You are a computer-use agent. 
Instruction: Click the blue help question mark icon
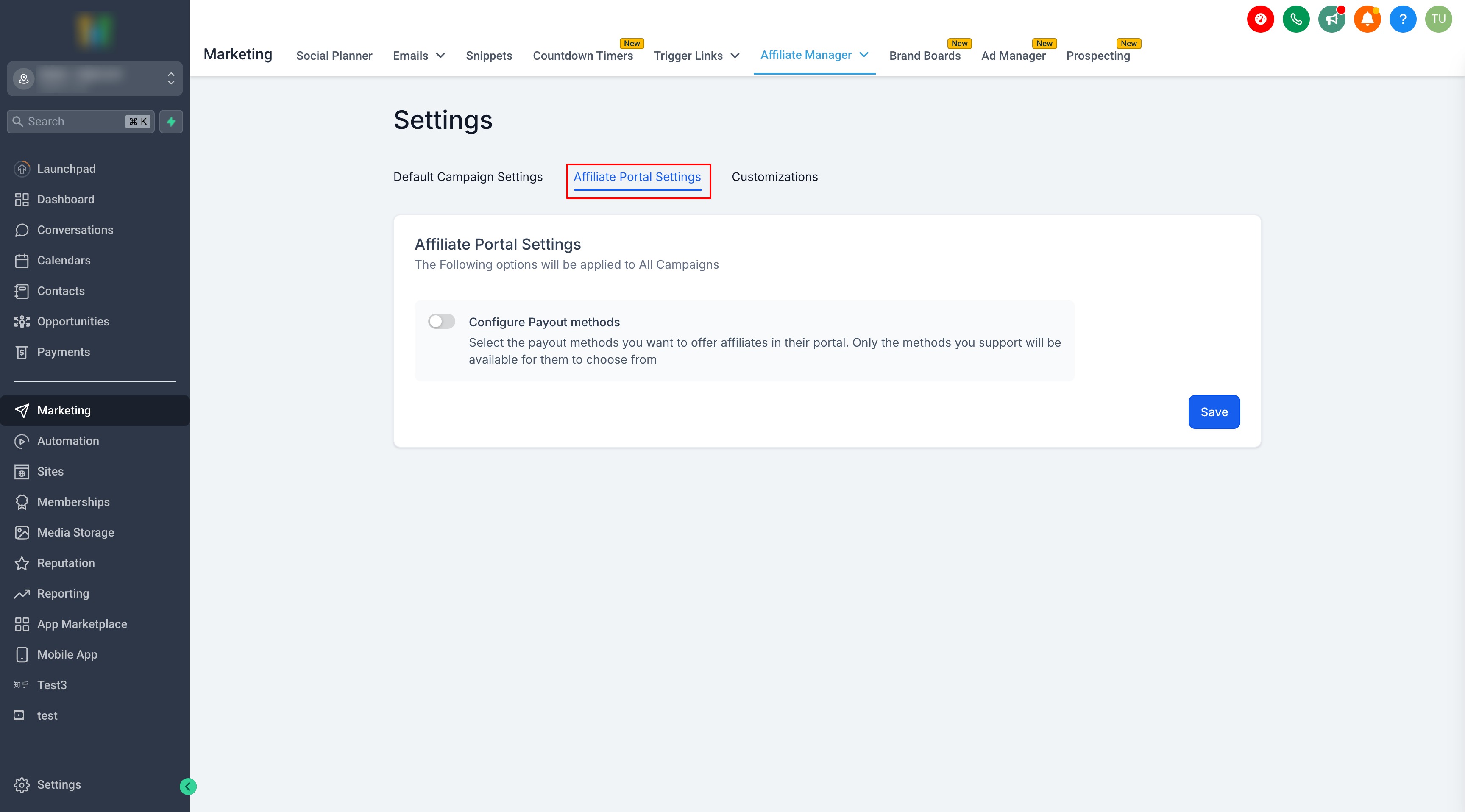click(x=1402, y=19)
